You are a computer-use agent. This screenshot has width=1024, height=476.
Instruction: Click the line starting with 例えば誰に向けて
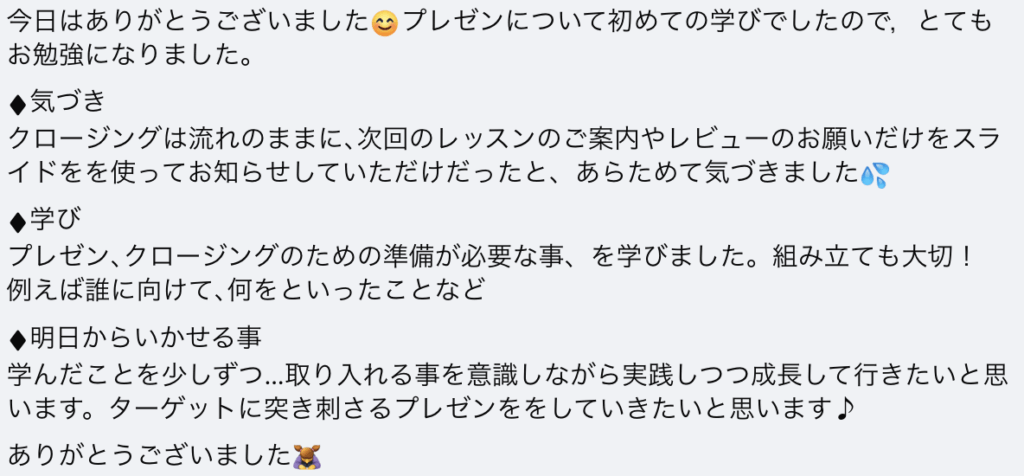click(246, 289)
